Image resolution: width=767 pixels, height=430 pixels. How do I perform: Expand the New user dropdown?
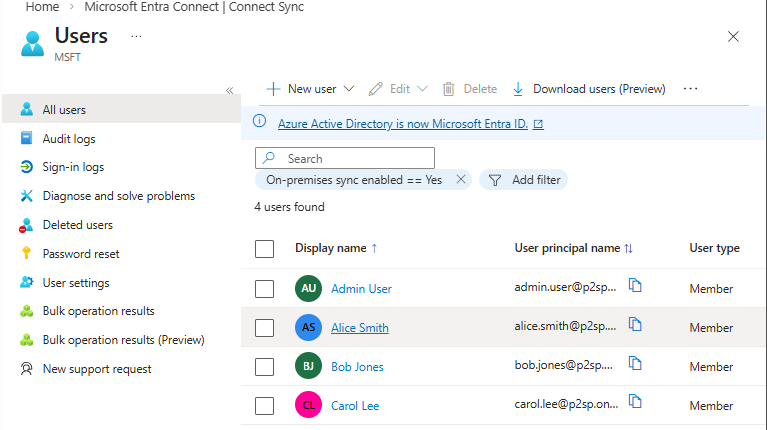pos(349,89)
